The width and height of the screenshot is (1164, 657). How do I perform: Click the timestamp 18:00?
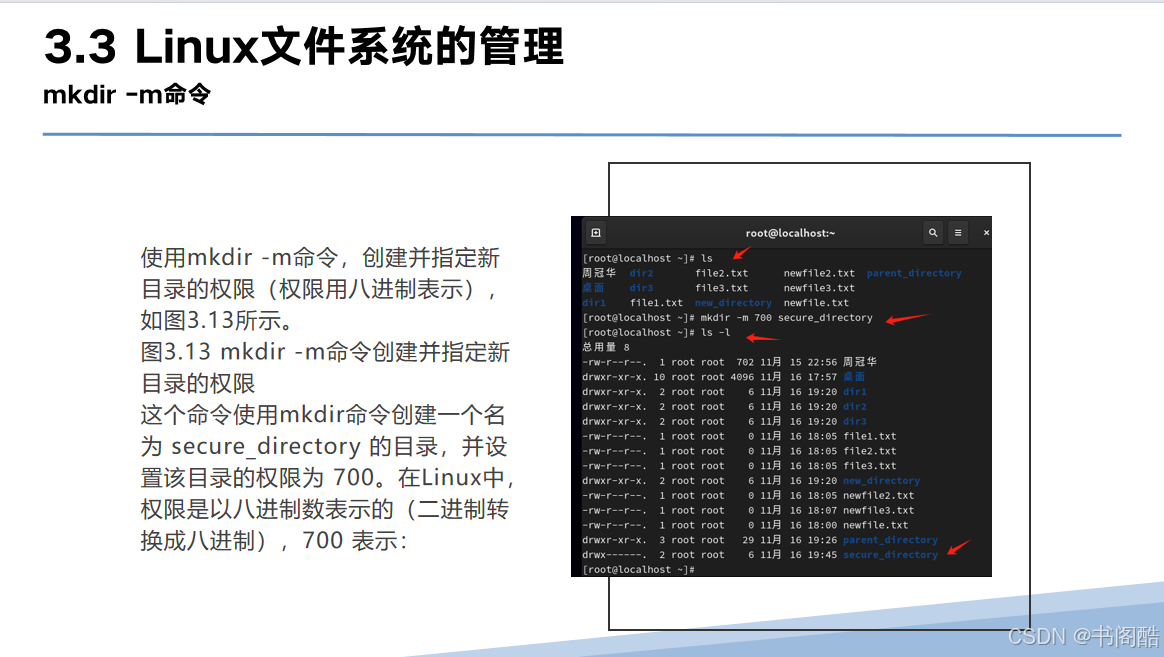tap(822, 526)
